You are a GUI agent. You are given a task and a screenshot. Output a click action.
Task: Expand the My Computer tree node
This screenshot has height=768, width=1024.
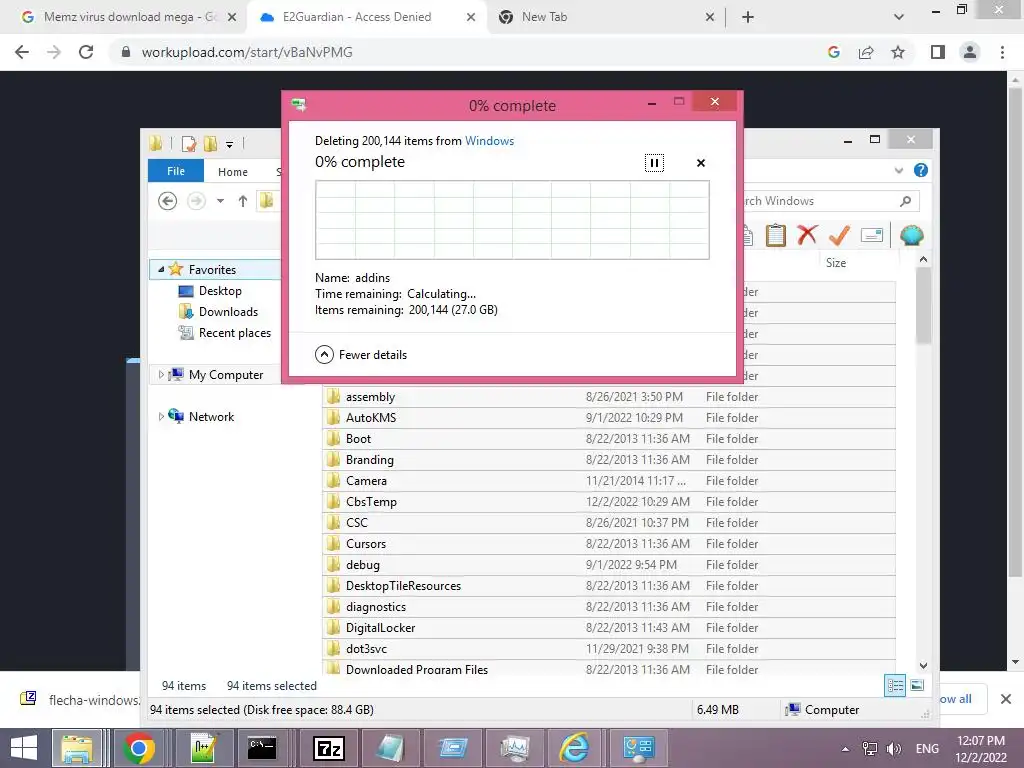coord(161,374)
